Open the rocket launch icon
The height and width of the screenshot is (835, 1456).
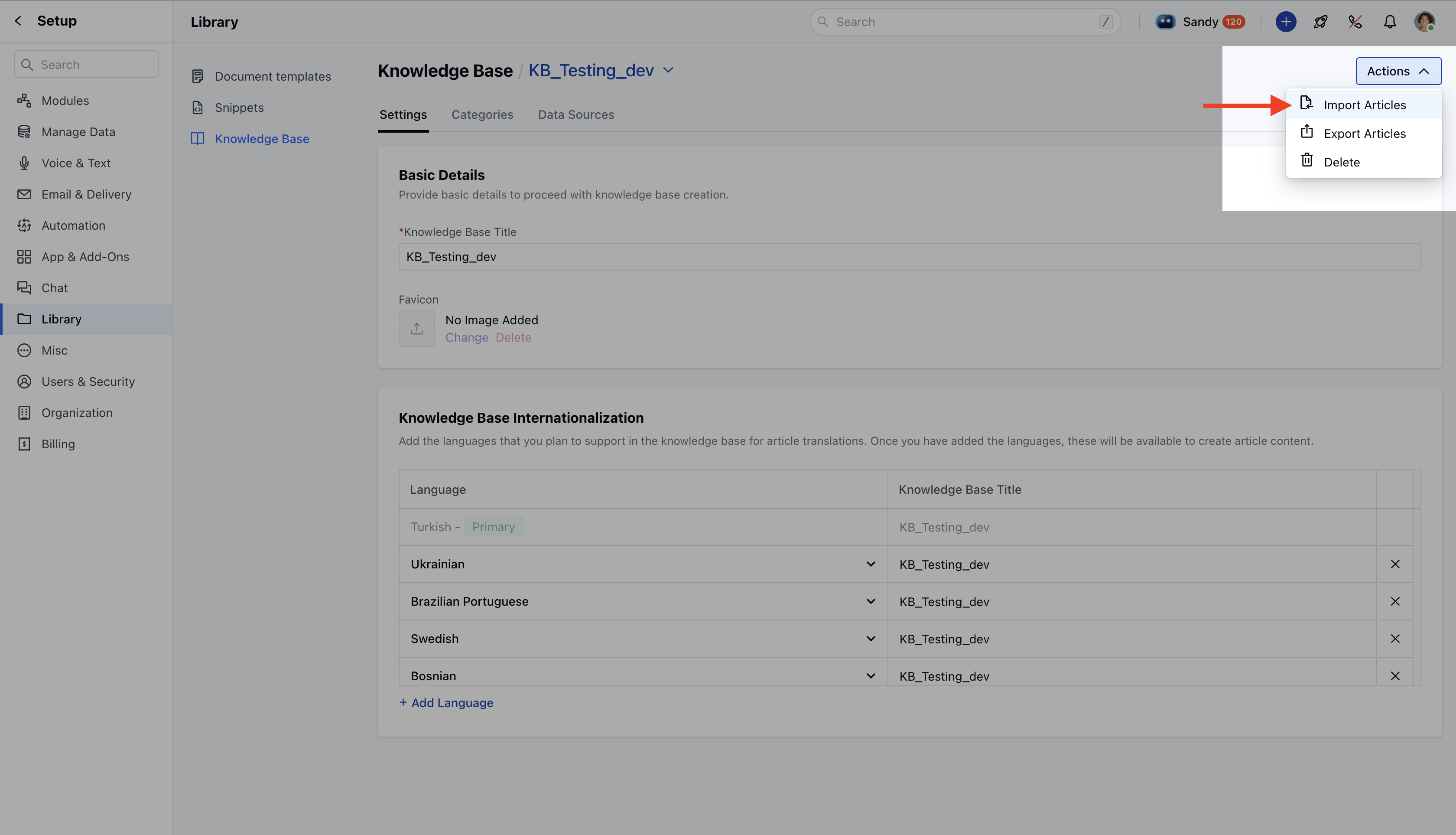click(x=1320, y=22)
